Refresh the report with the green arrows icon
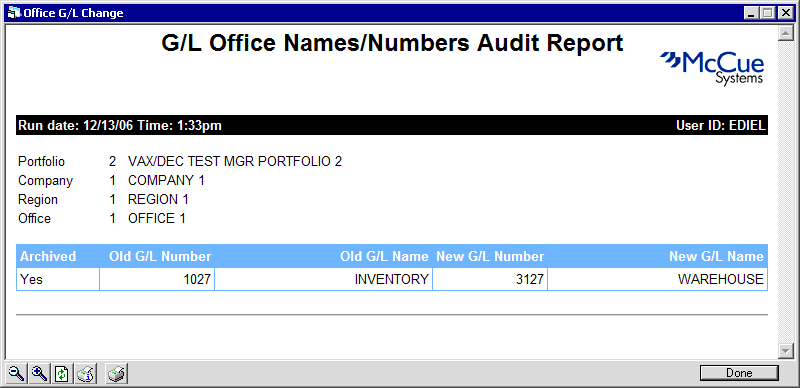The height and width of the screenshot is (388, 800). 62,374
